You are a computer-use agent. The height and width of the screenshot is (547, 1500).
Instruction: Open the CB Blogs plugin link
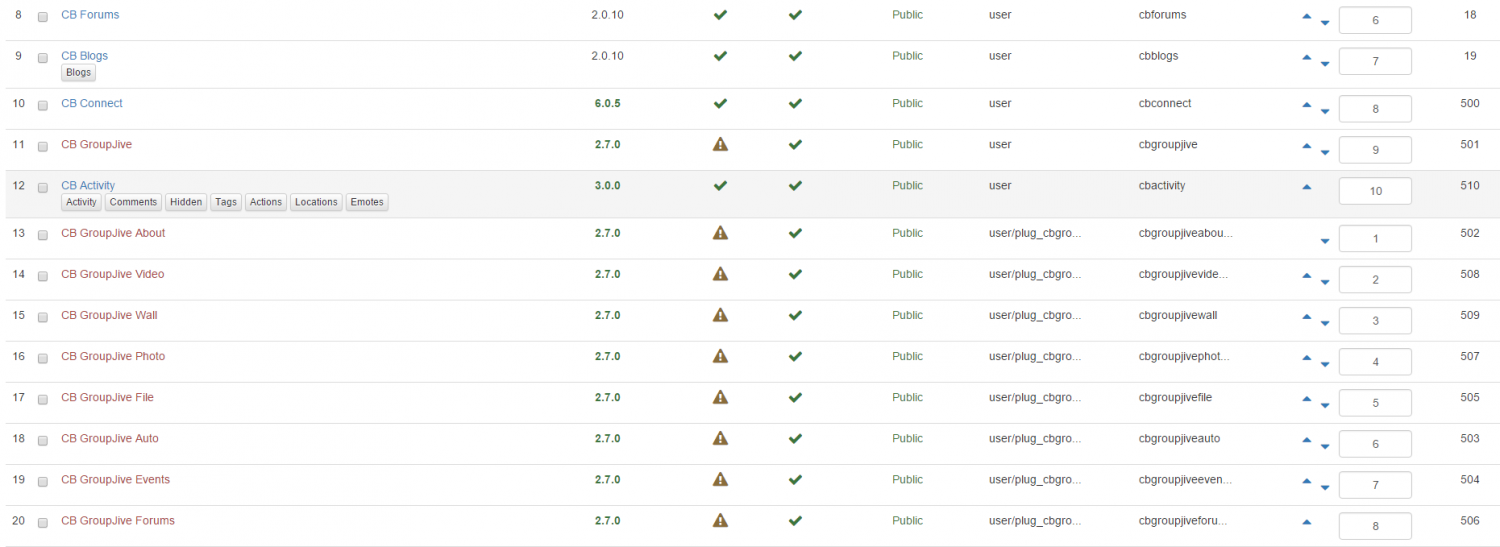pos(84,56)
